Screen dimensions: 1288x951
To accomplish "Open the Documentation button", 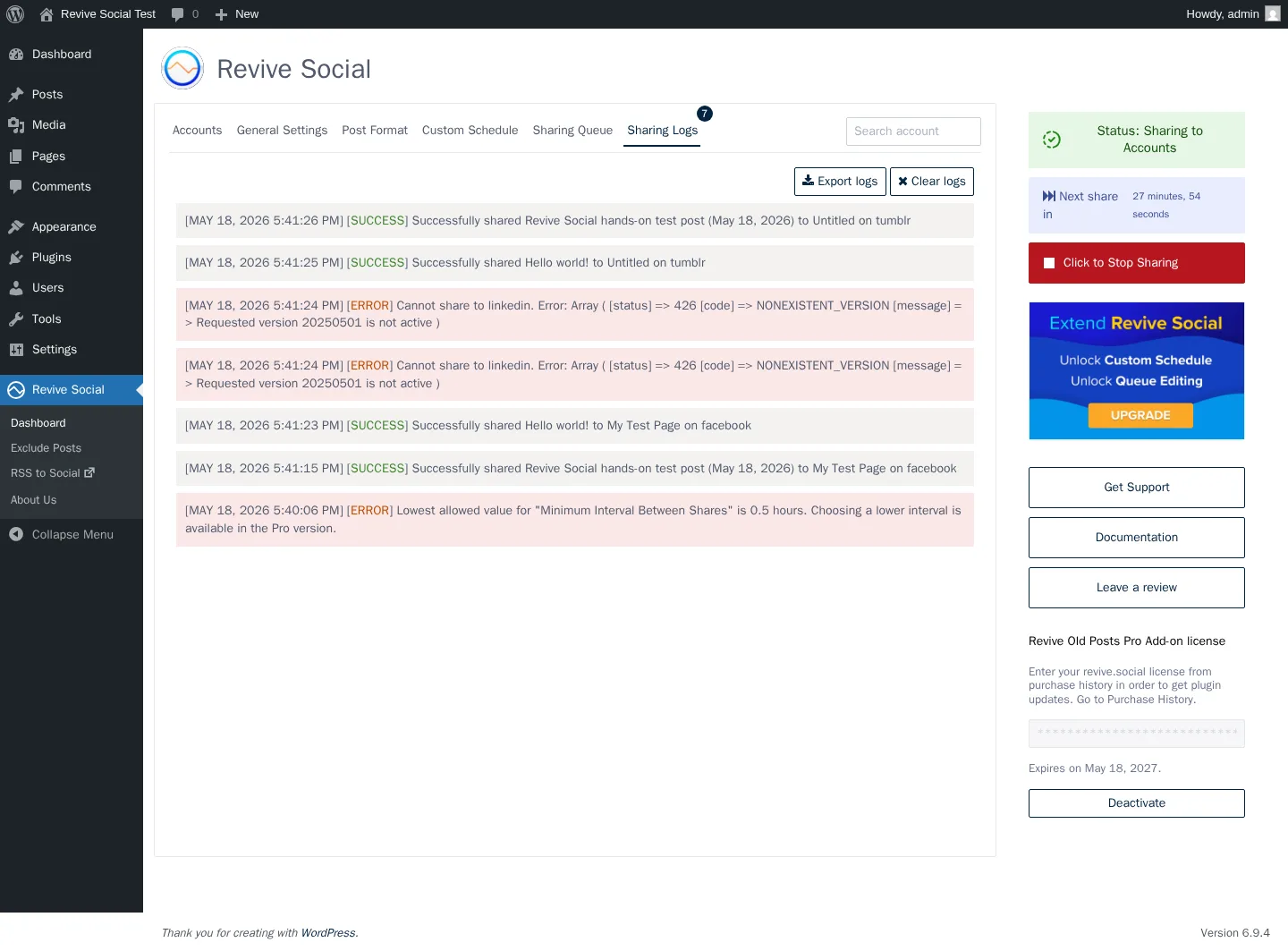I will click(x=1137, y=538).
